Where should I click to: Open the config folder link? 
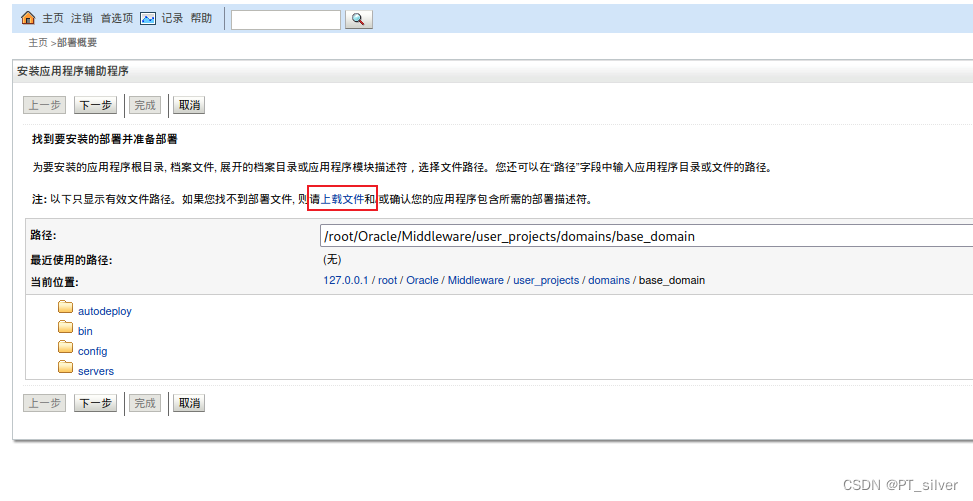(92, 351)
